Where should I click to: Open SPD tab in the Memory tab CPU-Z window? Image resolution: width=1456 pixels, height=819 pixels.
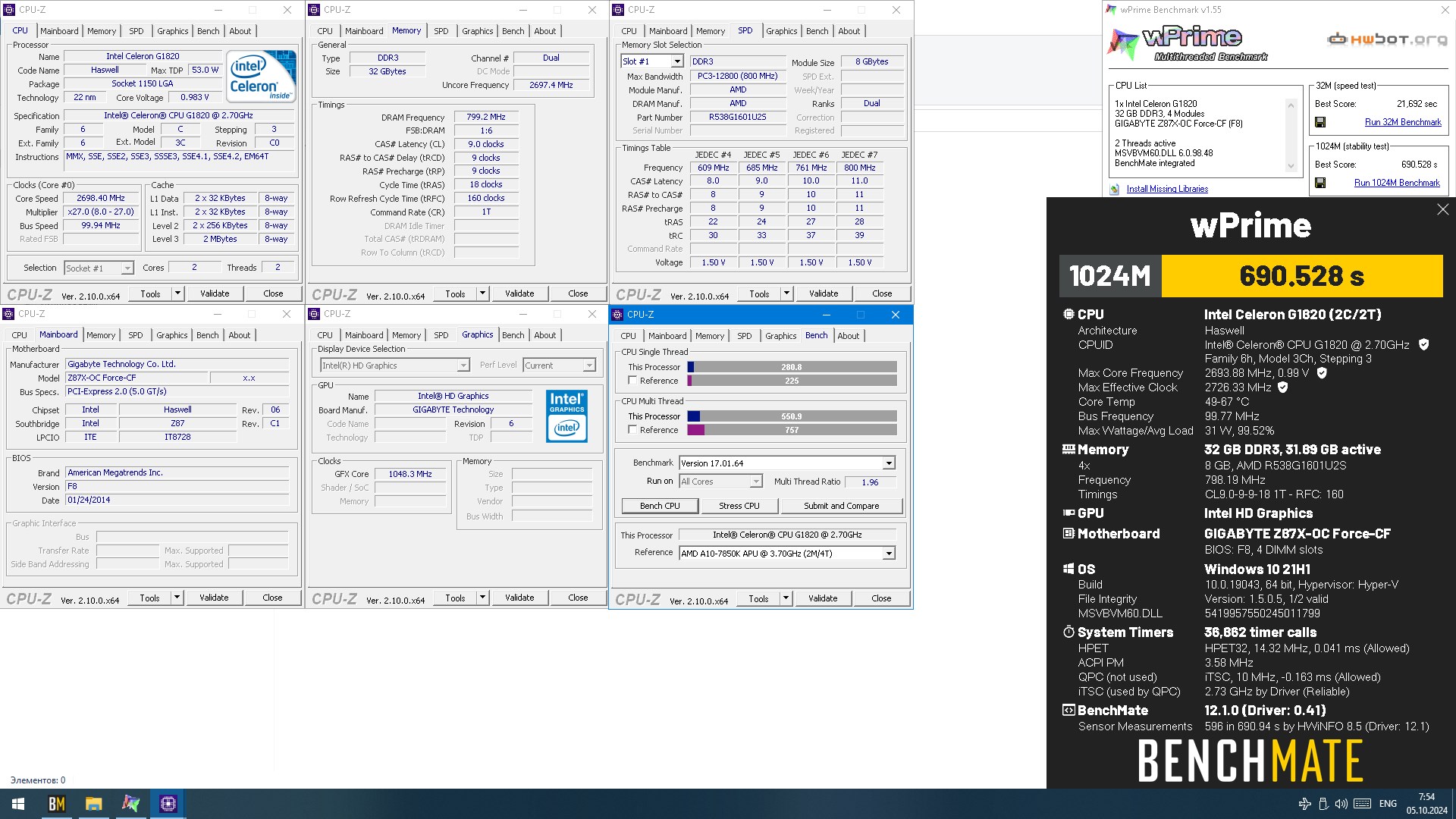coord(441,31)
